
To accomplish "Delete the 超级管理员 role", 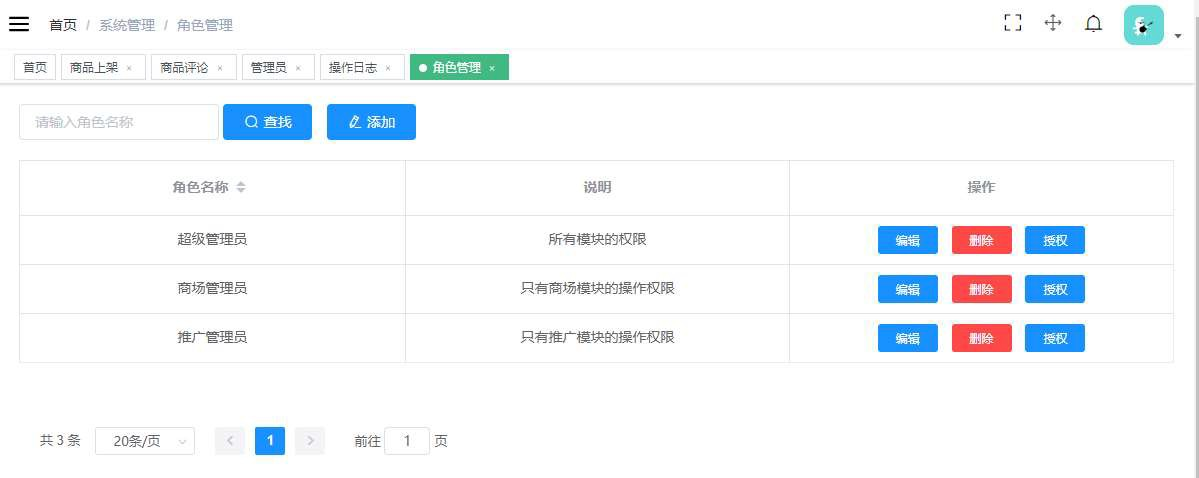I will point(982,240).
